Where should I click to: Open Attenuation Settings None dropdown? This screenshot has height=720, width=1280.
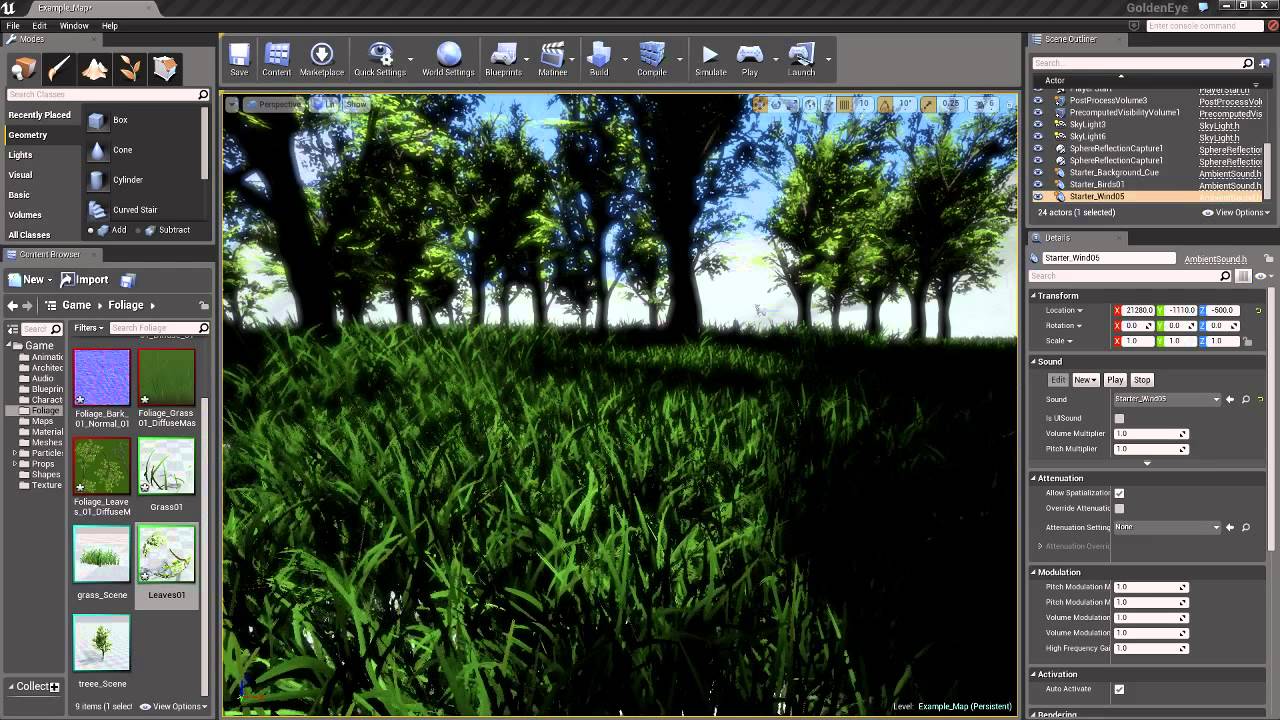click(1168, 527)
